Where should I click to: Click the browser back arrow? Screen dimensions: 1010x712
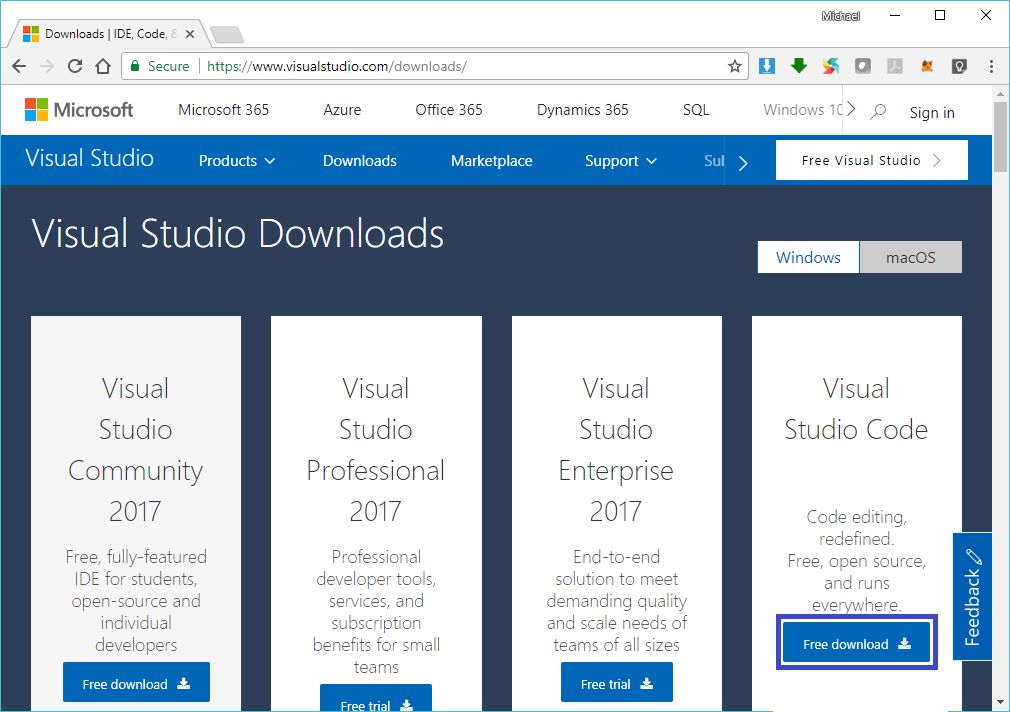coord(19,66)
